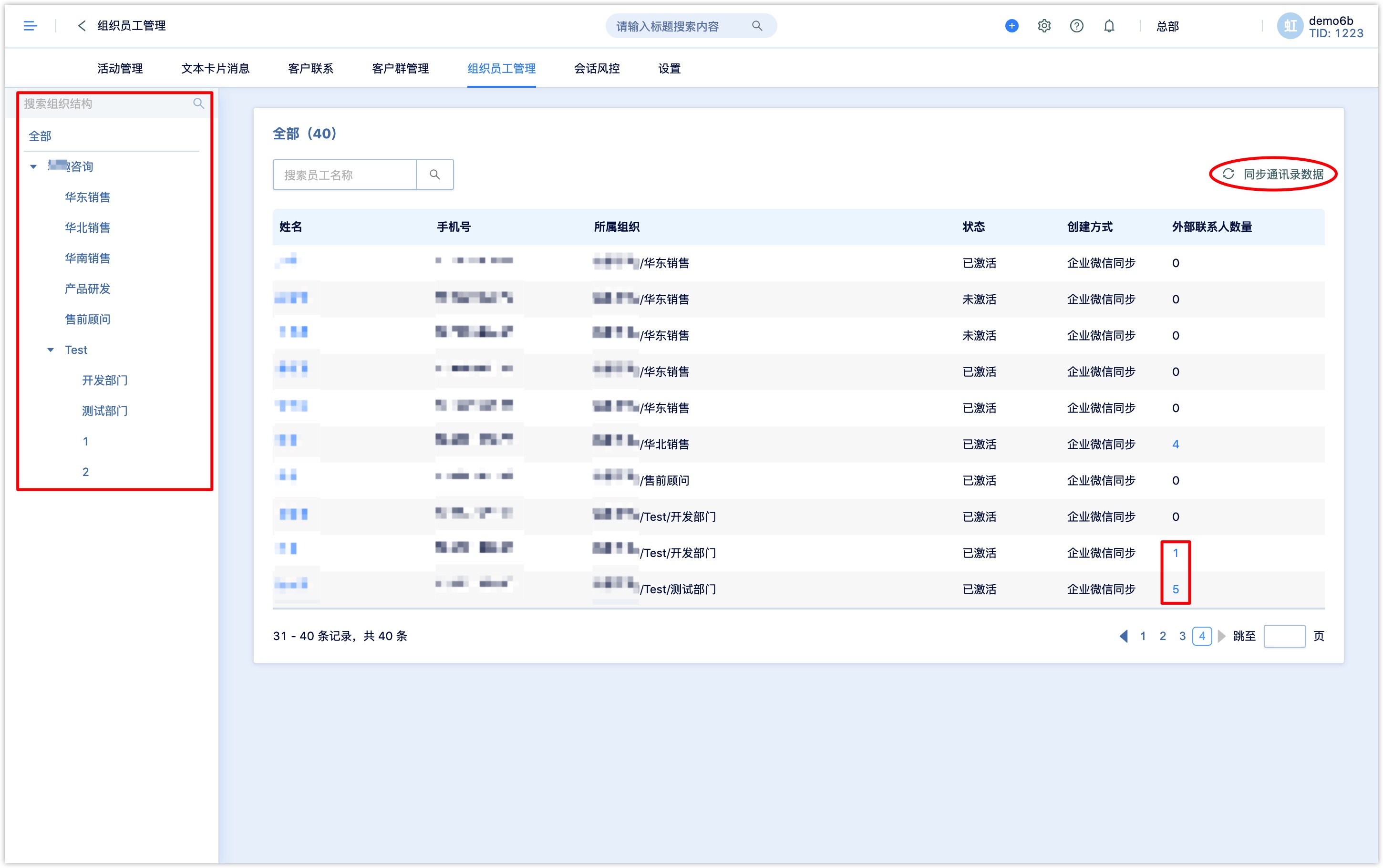The height and width of the screenshot is (868, 1383).
Task: Switch to 活动管理 tab
Action: coord(120,68)
